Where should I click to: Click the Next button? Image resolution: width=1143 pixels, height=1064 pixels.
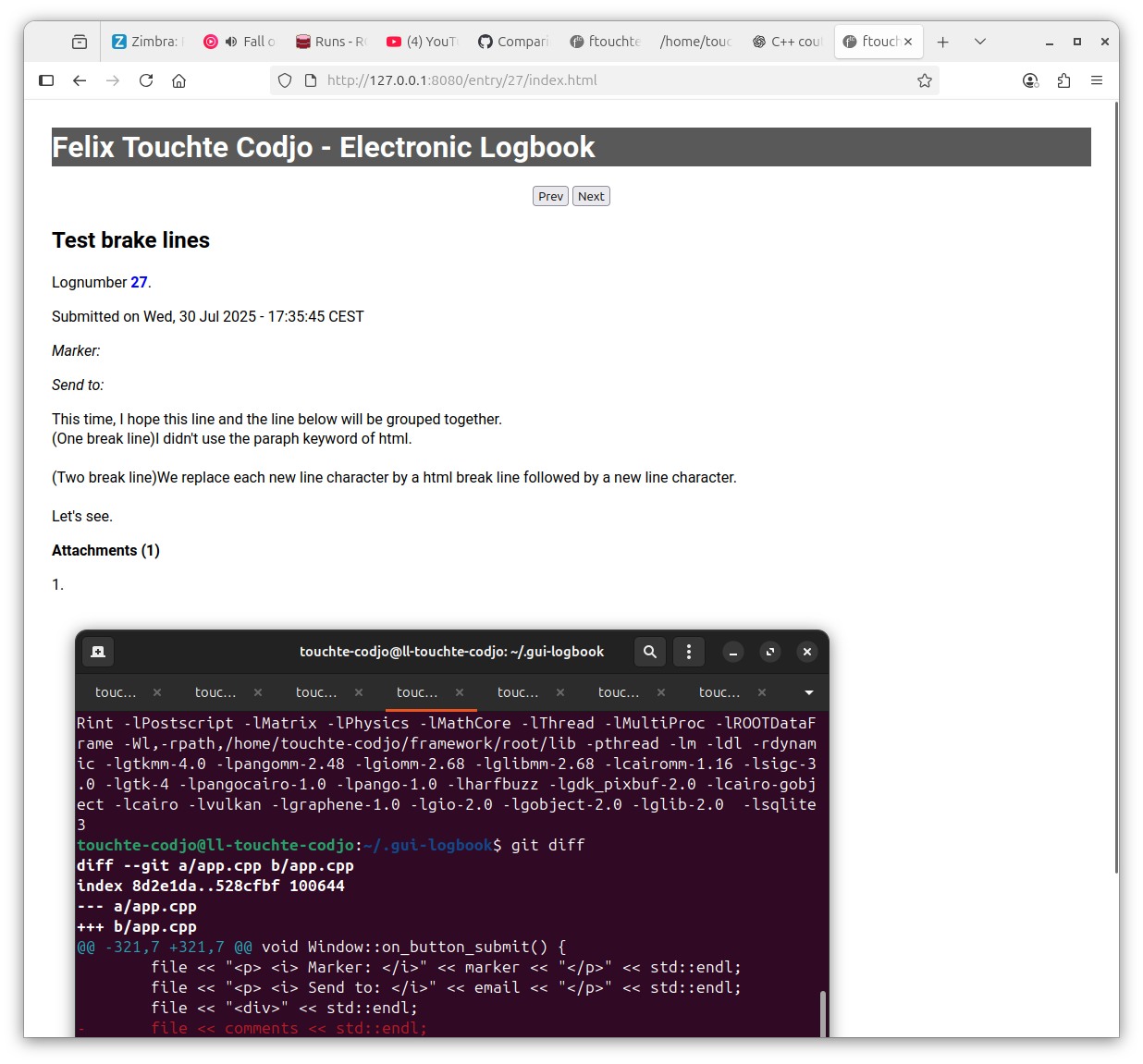point(591,196)
